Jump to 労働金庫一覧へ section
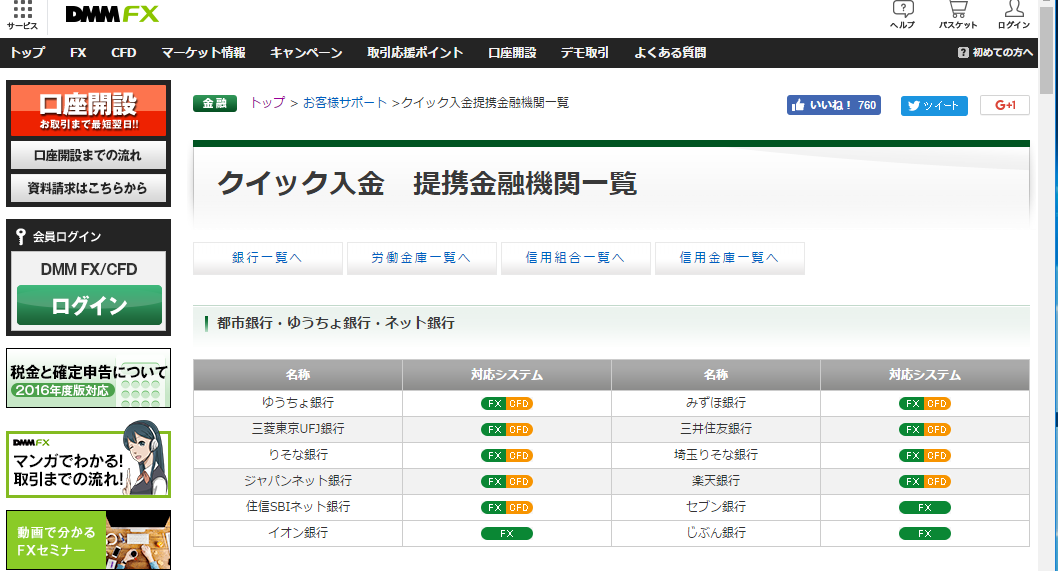This screenshot has width=1058, height=571. [421, 258]
